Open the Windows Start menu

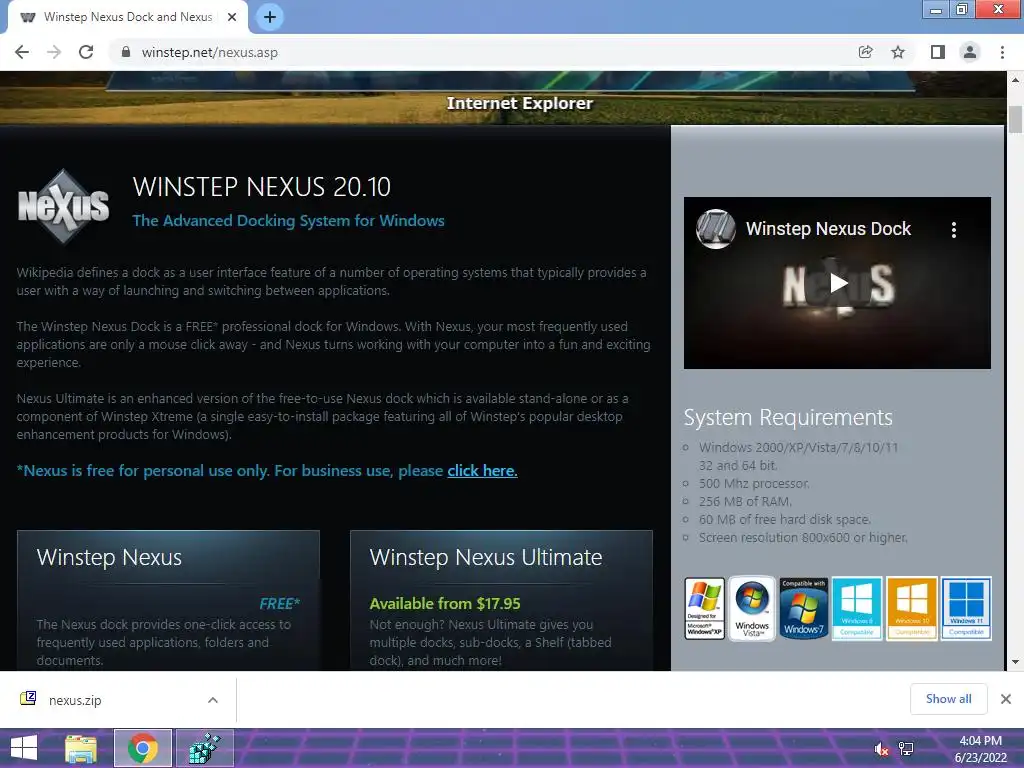[x=24, y=748]
